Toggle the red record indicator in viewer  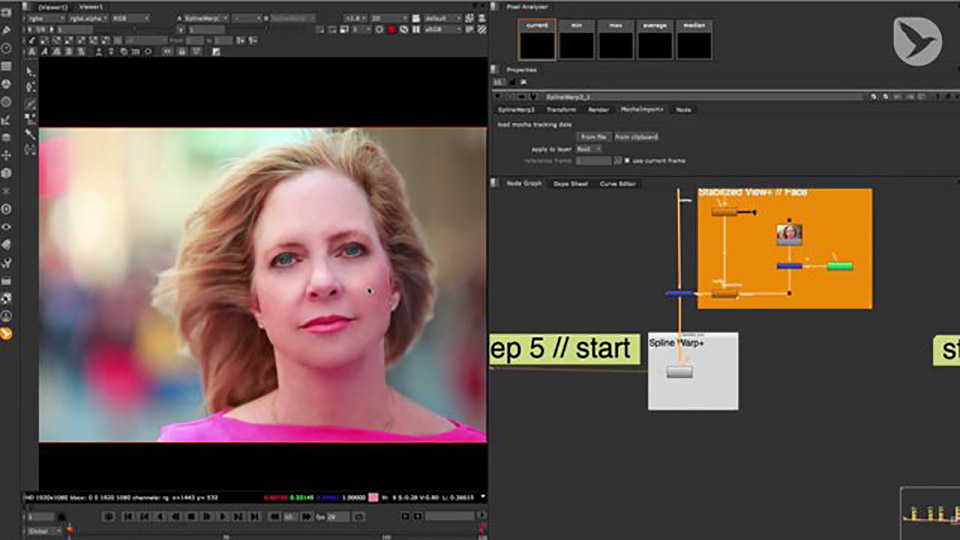(392, 29)
